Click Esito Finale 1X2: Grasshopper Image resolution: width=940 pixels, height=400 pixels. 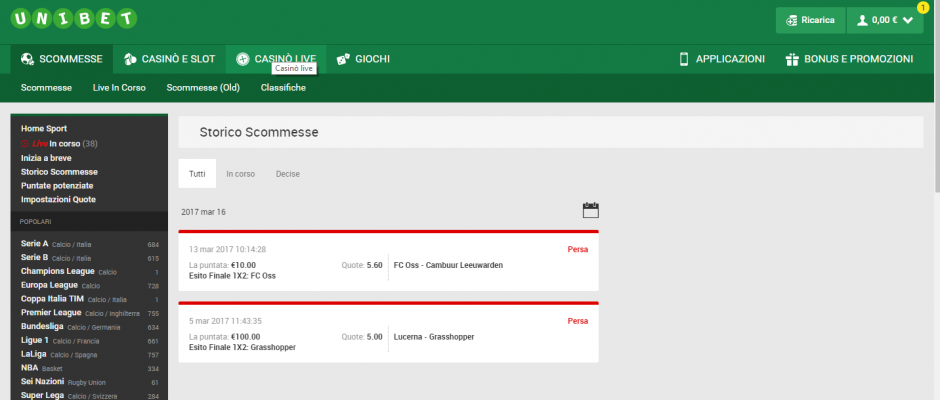[x=242, y=347]
